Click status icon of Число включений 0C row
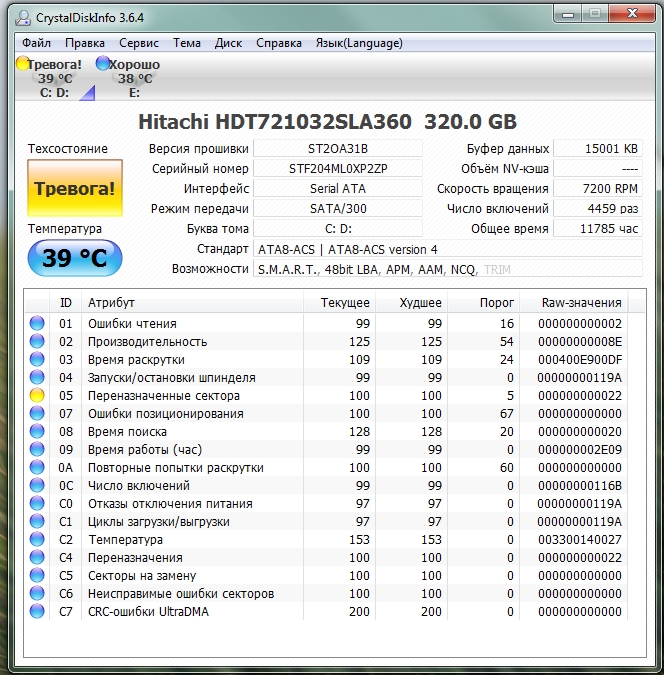Viewport: 664px width, 675px height. 37,486
